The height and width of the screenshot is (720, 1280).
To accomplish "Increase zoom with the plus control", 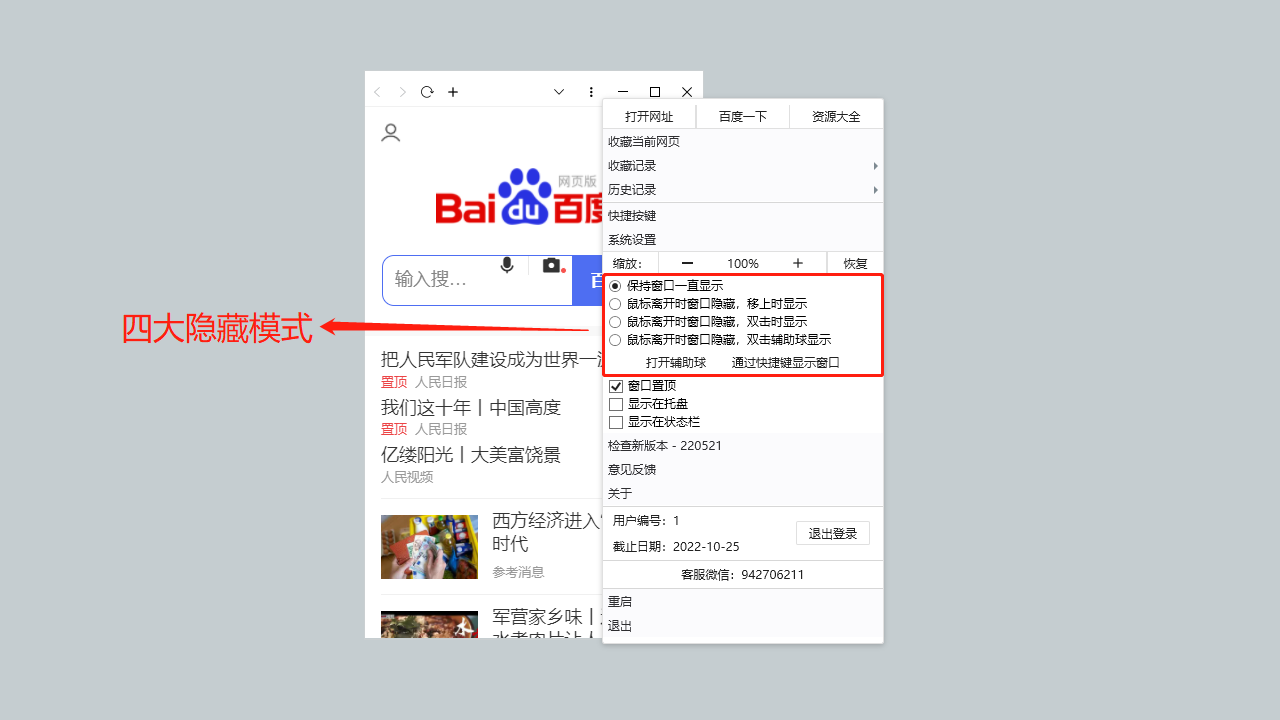I will pyautogui.click(x=797, y=263).
